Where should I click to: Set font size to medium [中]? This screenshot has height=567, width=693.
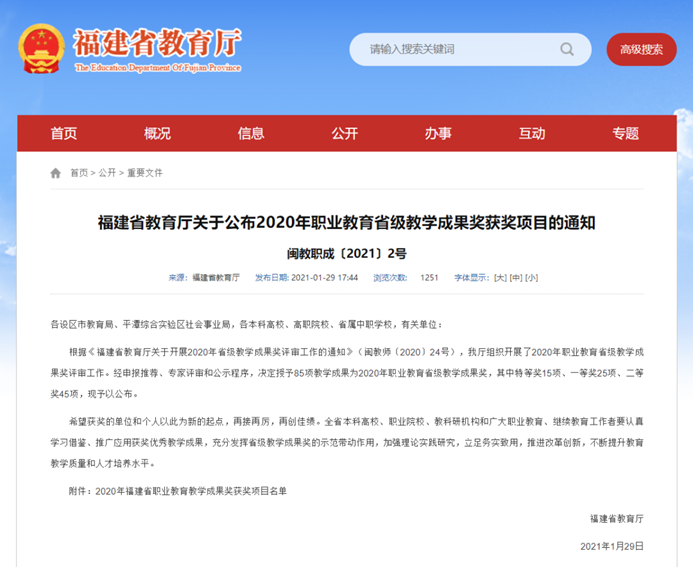[516, 277]
